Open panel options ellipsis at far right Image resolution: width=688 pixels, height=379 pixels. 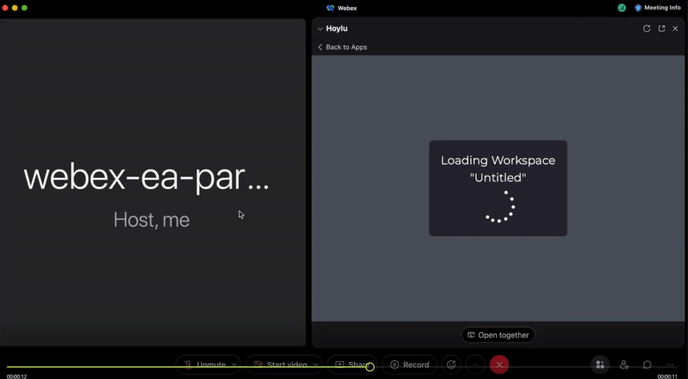pyautogui.click(x=670, y=365)
